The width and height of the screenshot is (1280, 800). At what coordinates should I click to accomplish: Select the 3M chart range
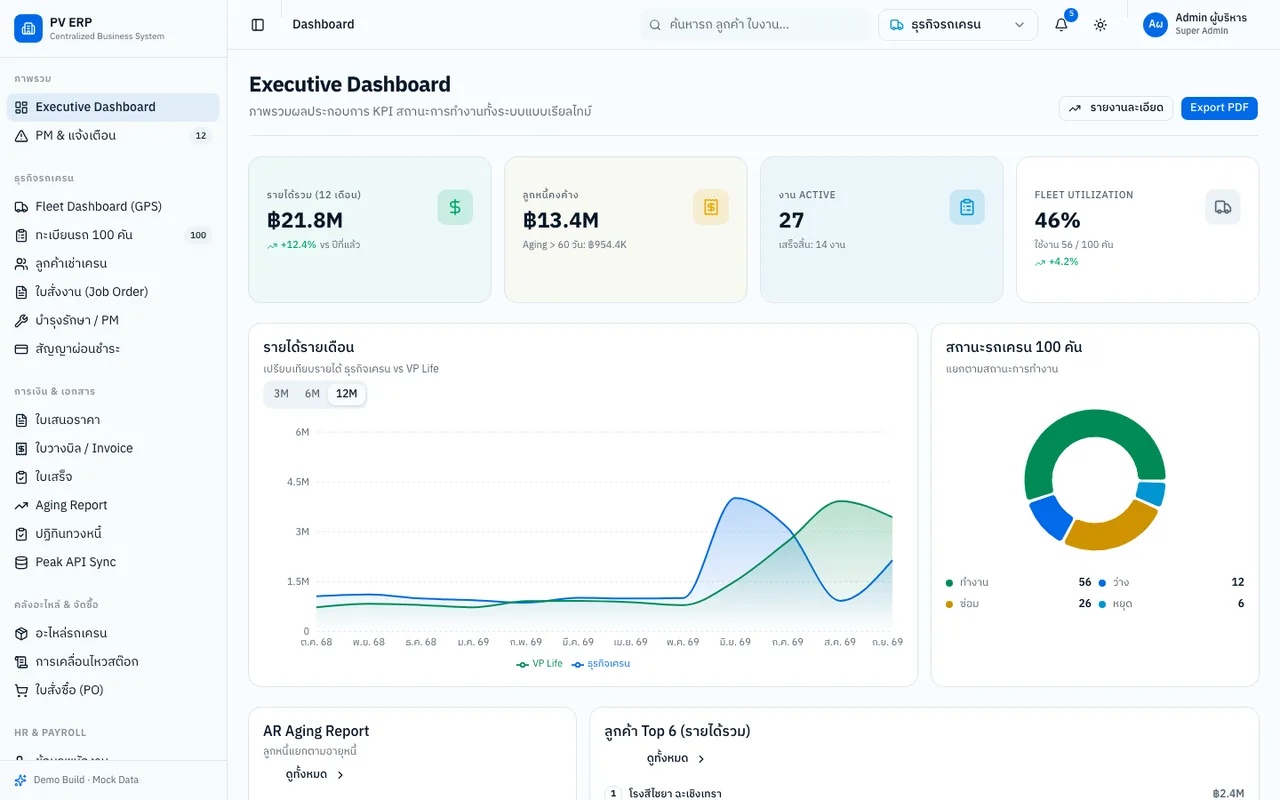click(281, 394)
